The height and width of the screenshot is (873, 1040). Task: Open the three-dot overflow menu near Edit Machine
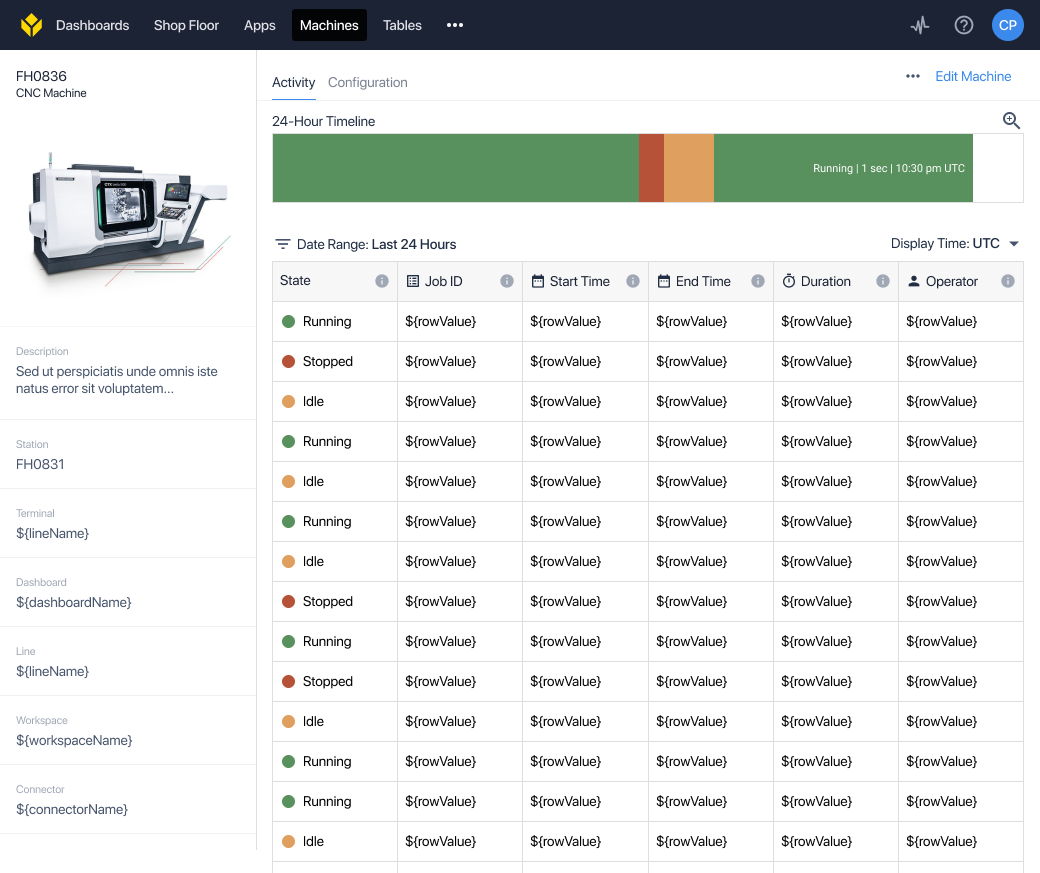[x=912, y=75]
